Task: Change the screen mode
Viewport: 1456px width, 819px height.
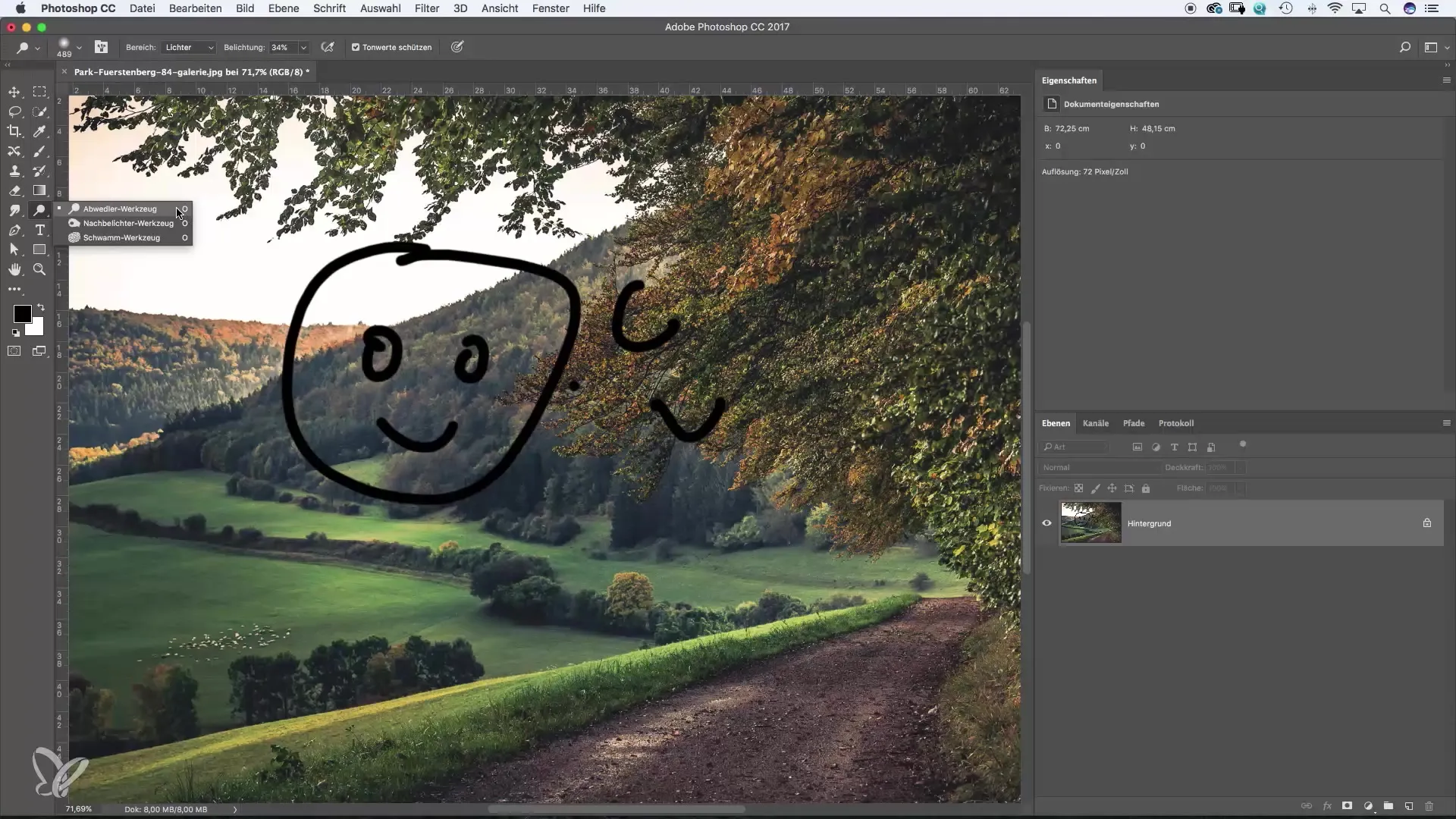Action: point(39,351)
